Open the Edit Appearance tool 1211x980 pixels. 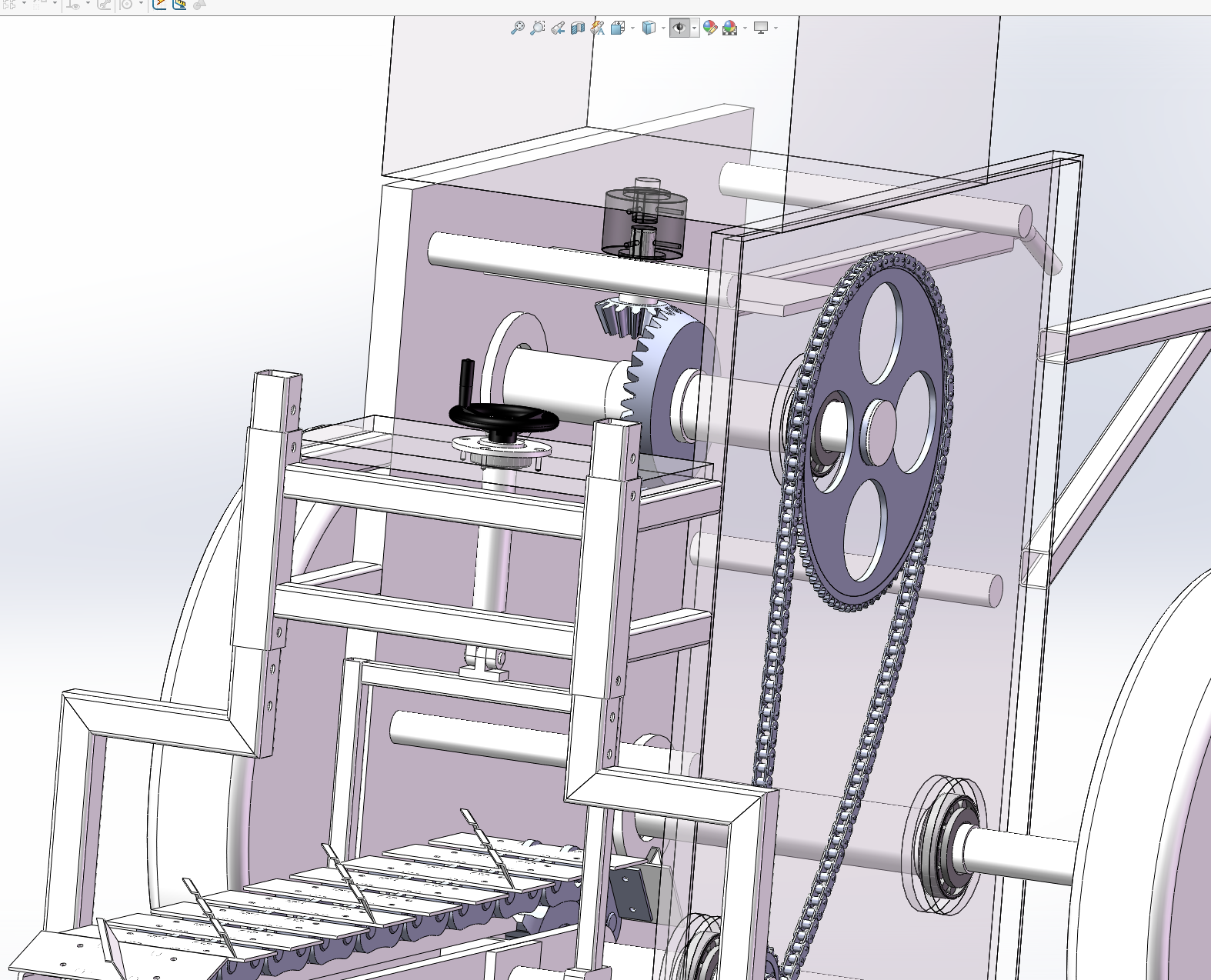click(710, 28)
